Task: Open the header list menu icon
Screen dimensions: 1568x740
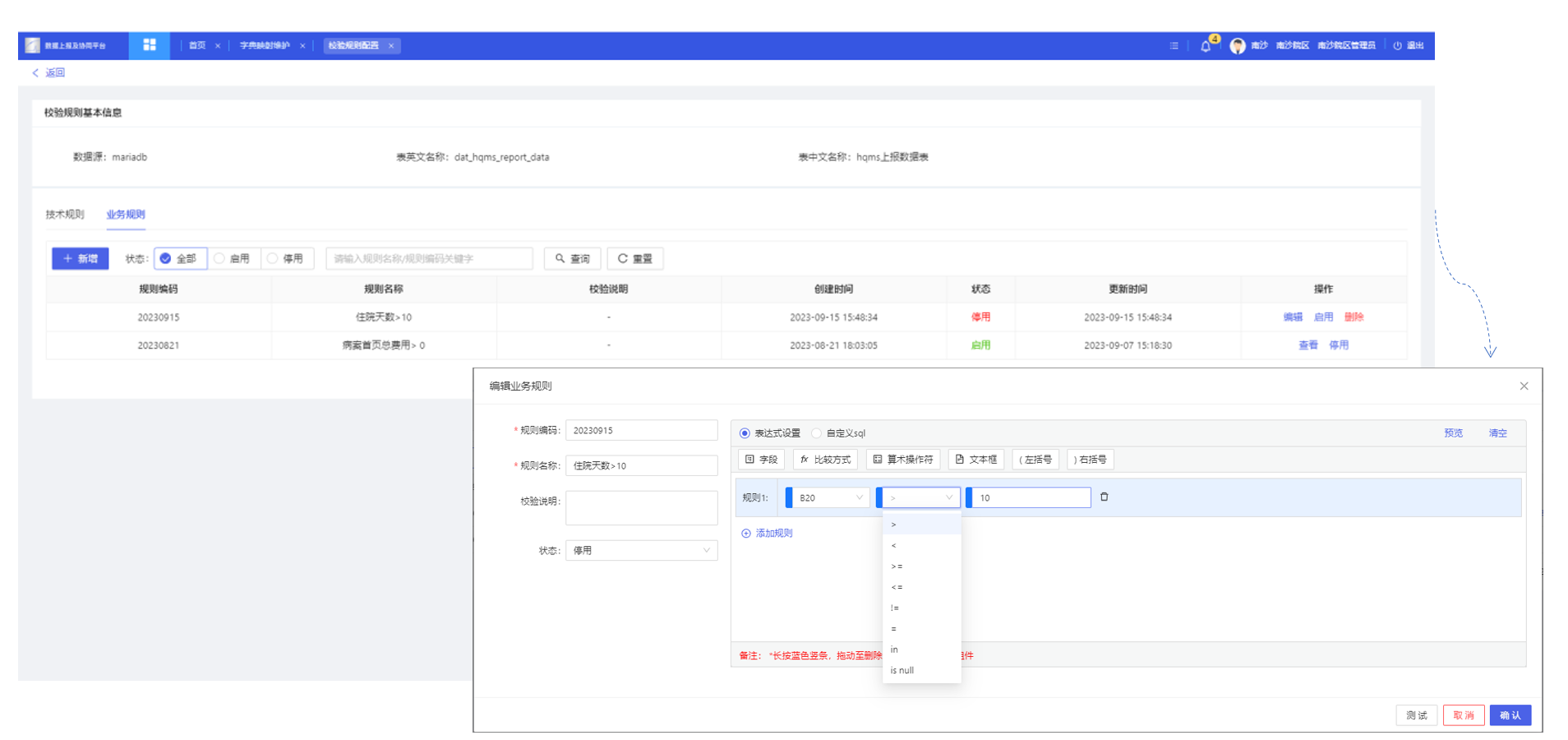Action: point(1174,46)
